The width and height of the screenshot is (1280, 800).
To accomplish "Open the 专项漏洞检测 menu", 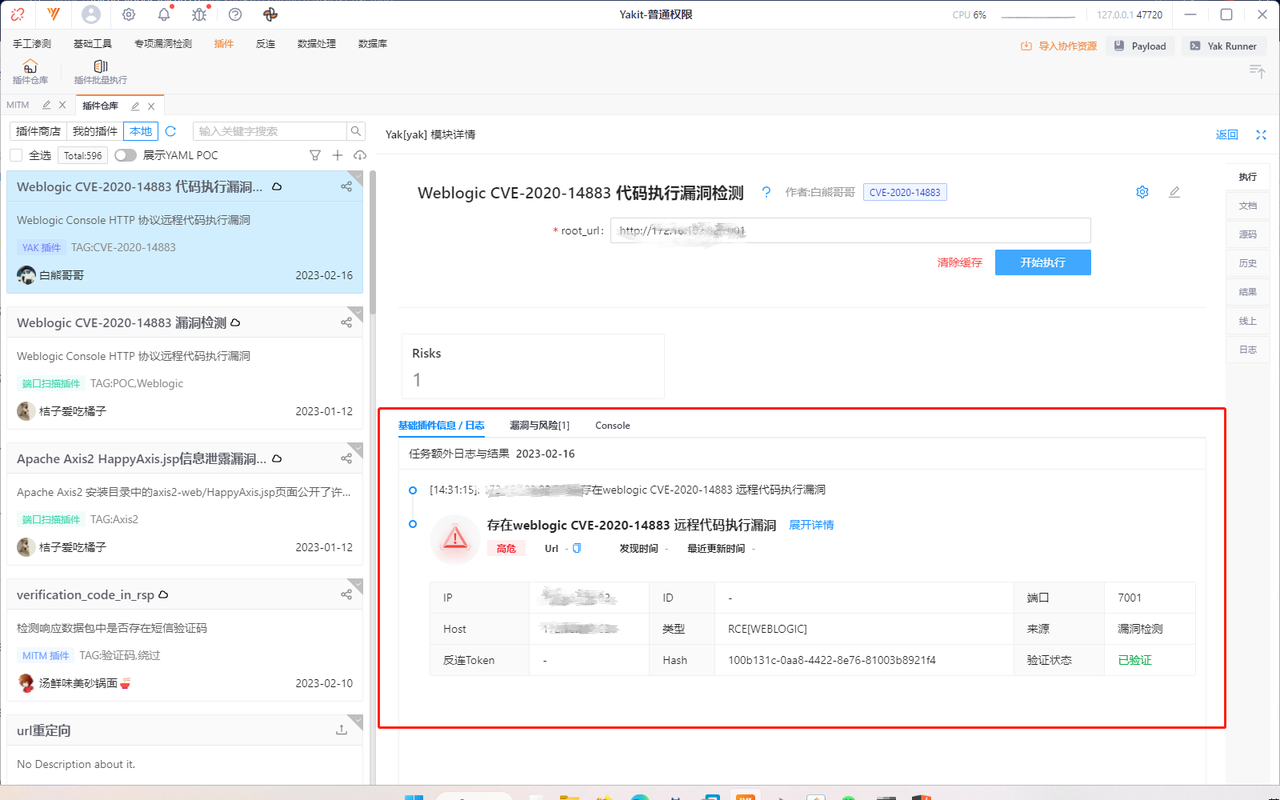I will point(163,44).
